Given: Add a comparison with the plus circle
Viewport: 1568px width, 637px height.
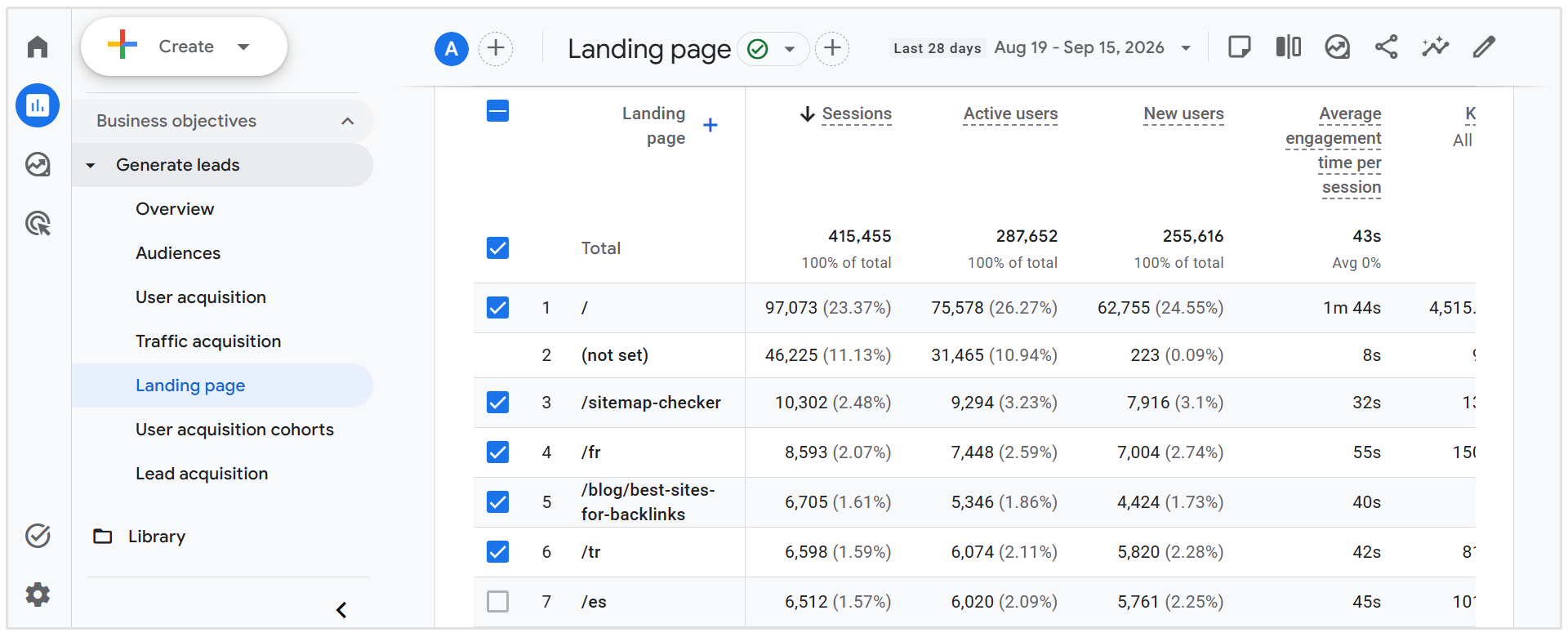Looking at the screenshot, I should [496, 49].
